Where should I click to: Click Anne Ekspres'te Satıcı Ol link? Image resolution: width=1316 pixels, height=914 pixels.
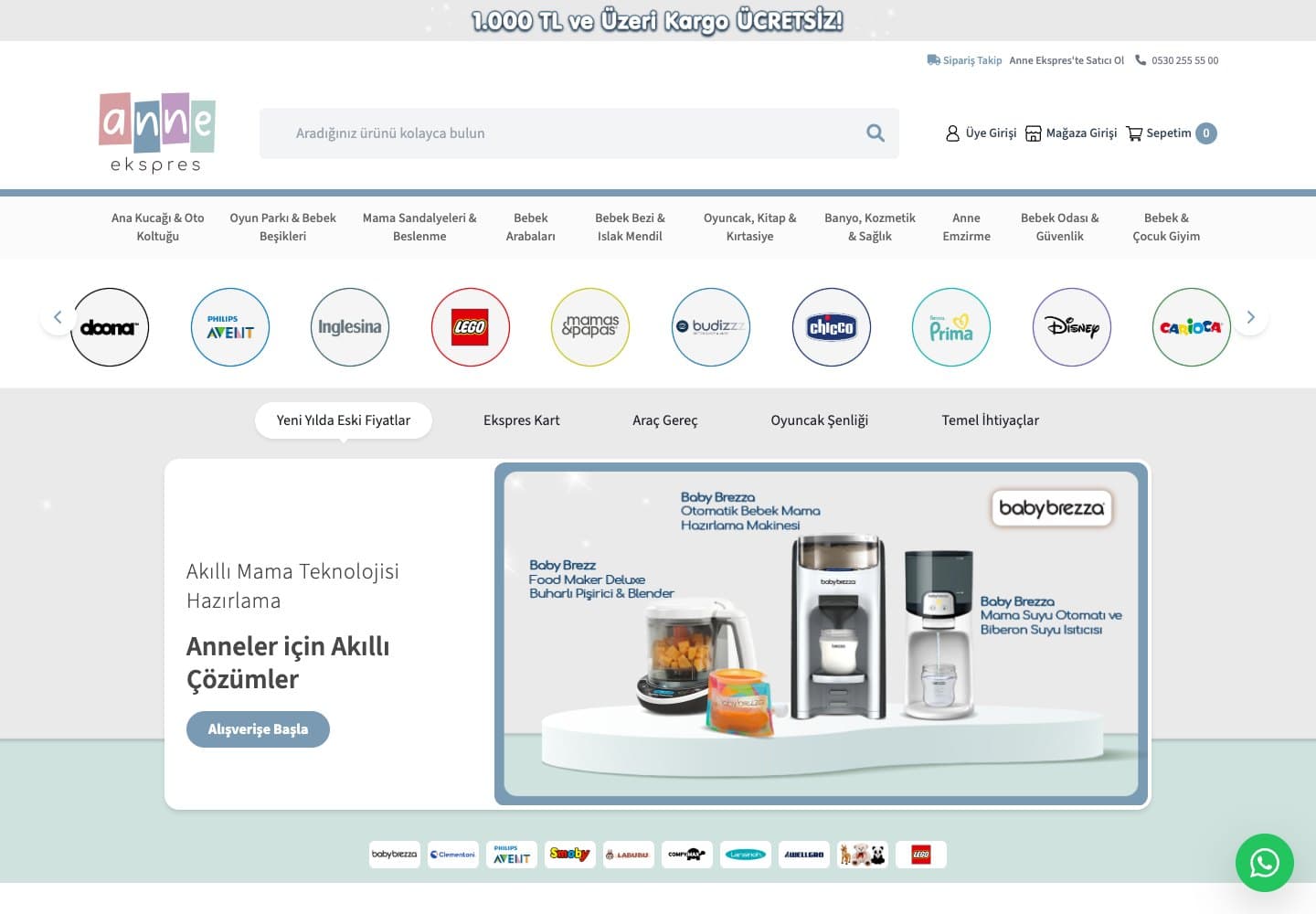point(1067,60)
